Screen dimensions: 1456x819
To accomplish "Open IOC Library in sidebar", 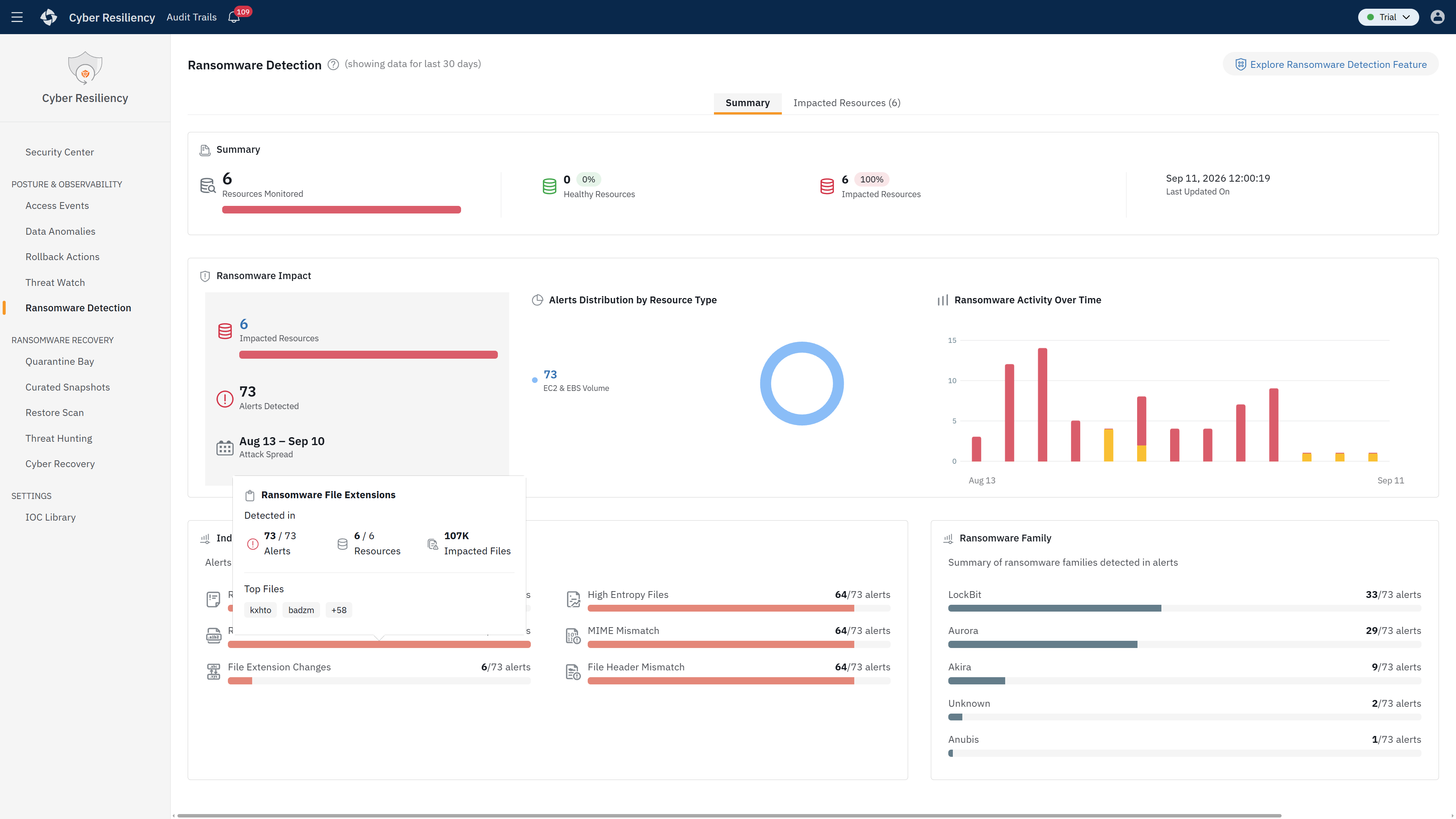I will tap(50, 517).
